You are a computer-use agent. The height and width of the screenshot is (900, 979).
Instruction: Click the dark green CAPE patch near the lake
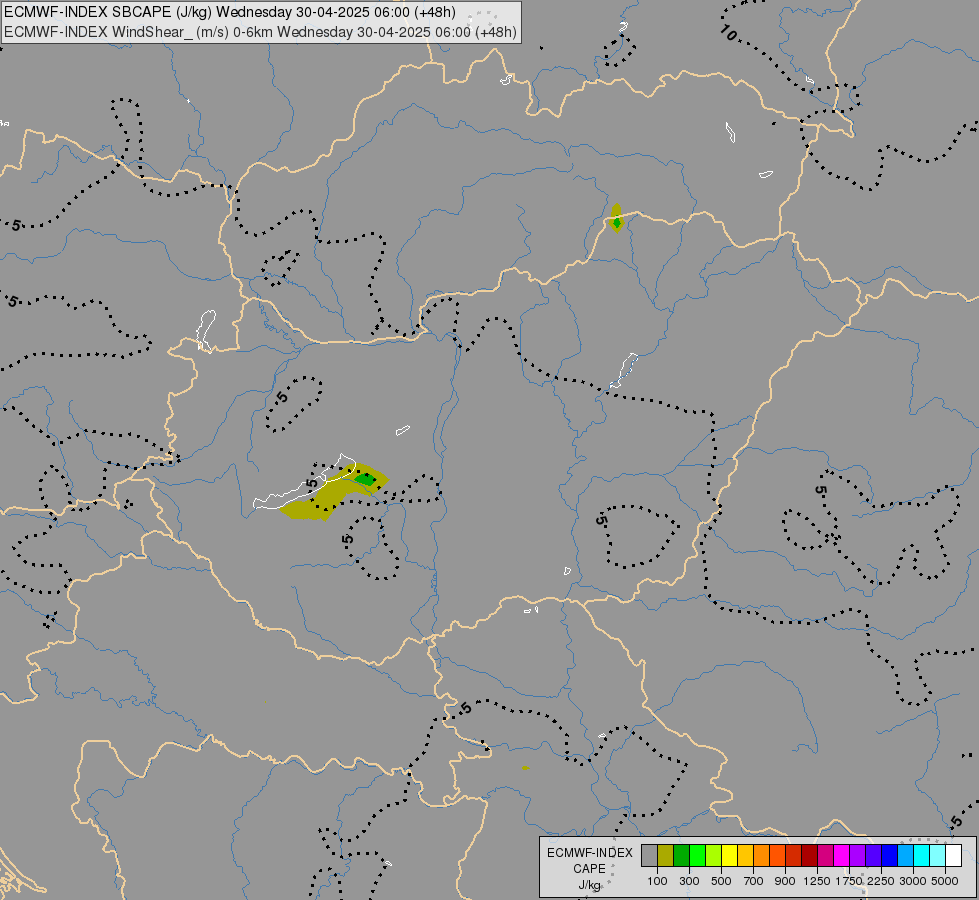365,480
